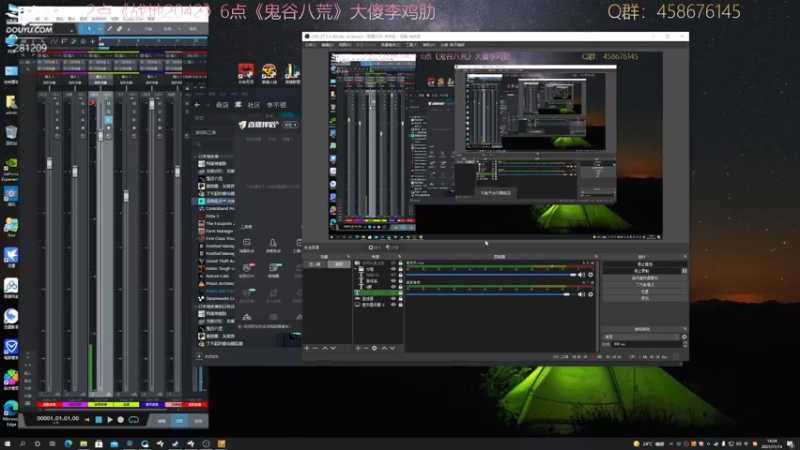The width and height of the screenshot is (800, 450).
Task: Collapse second Steam library category
Action: [x=195, y=306]
